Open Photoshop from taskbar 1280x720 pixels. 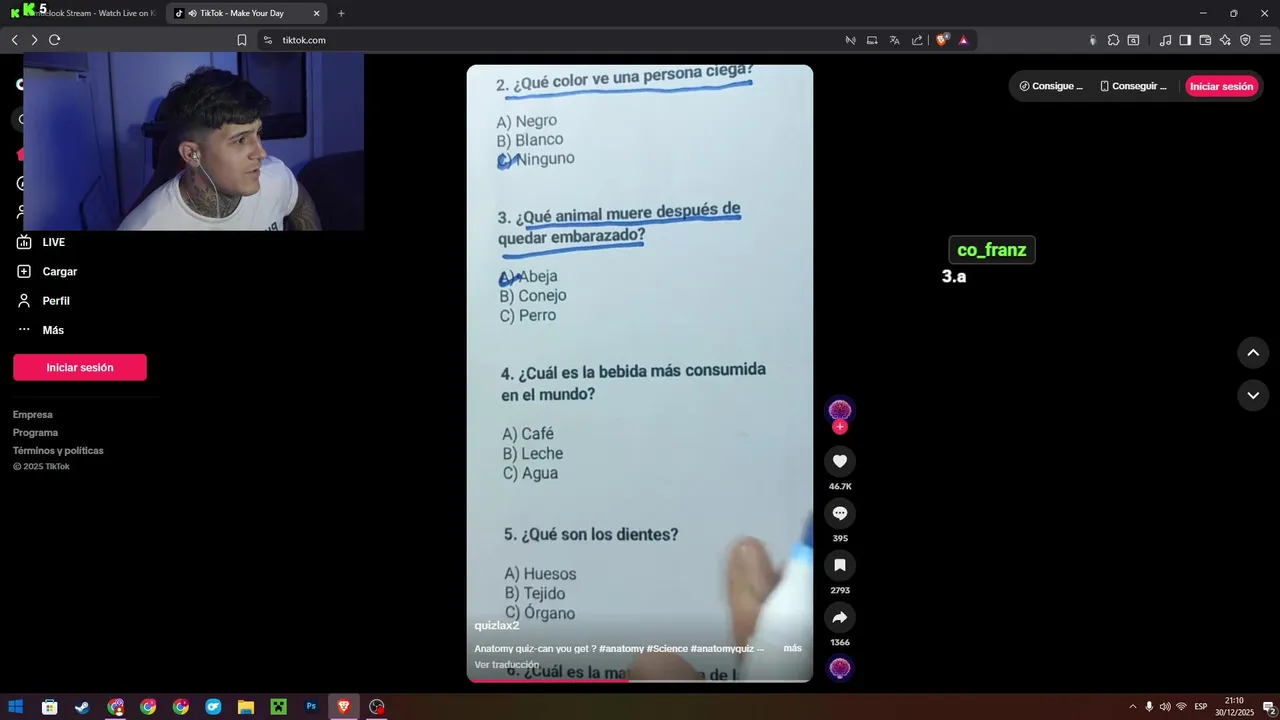pyautogui.click(x=311, y=706)
